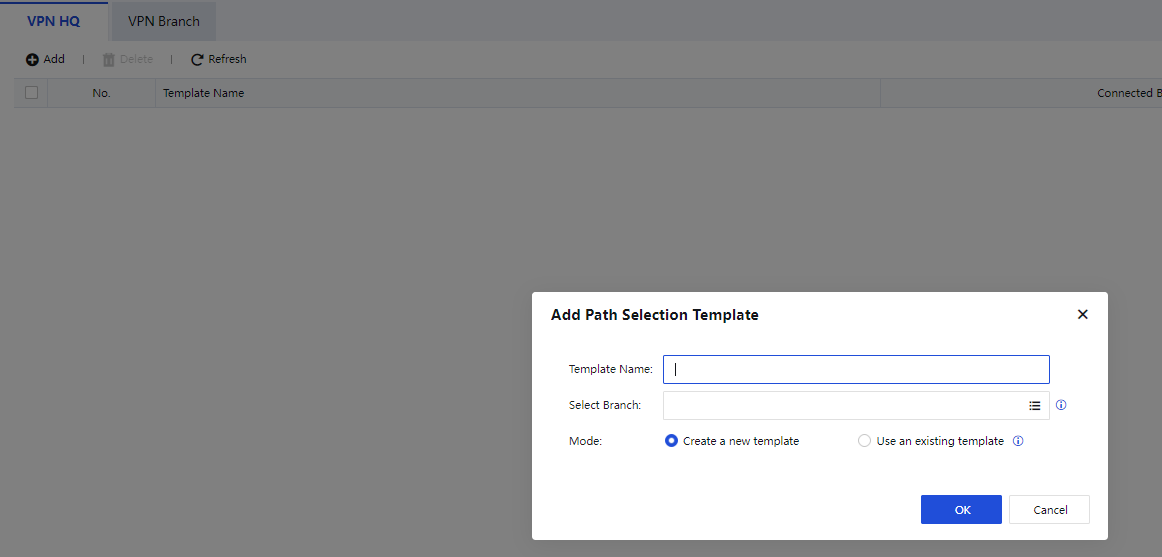Image resolution: width=1162 pixels, height=557 pixels.
Task: Open the branch list icon in Select Branch
Action: pyautogui.click(x=1035, y=406)
